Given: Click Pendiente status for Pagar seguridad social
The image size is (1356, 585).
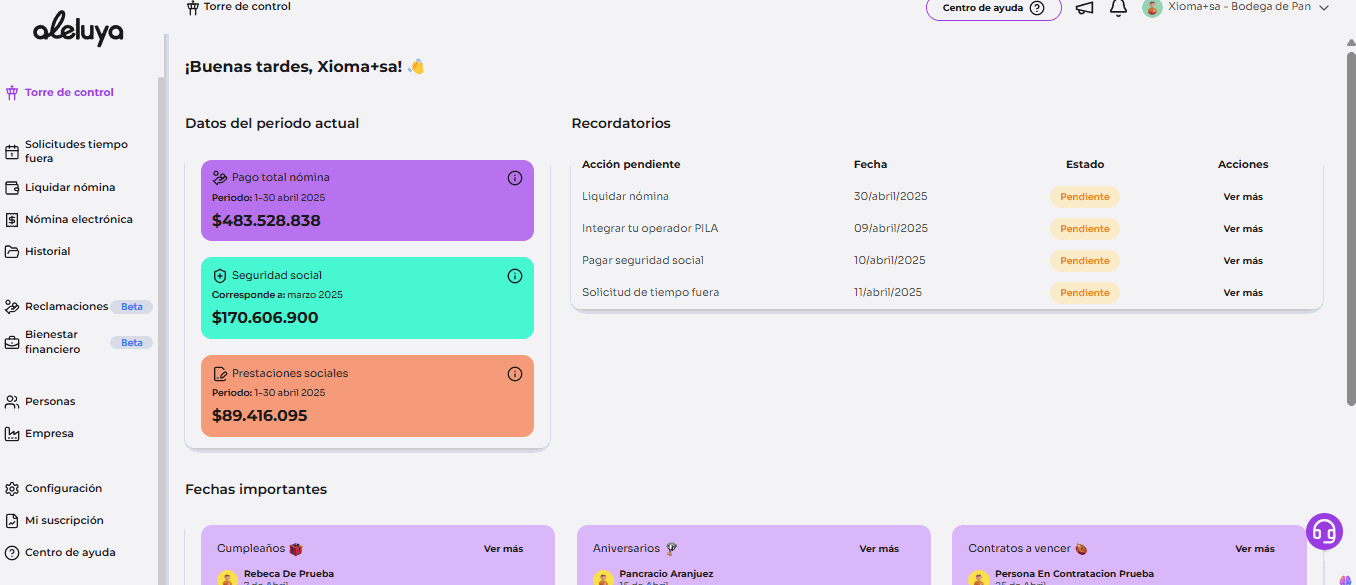Looking at the screenshot, I should 1085,261.
